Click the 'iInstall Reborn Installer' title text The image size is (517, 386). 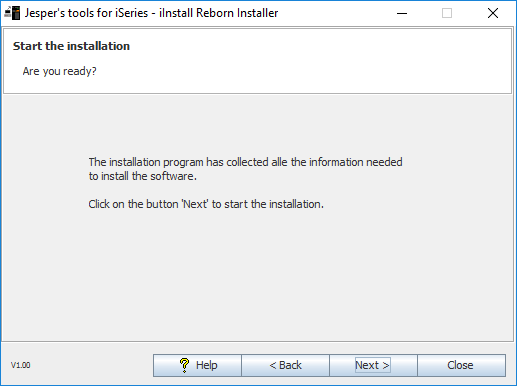pyautogui.click(x=218, y=13)
